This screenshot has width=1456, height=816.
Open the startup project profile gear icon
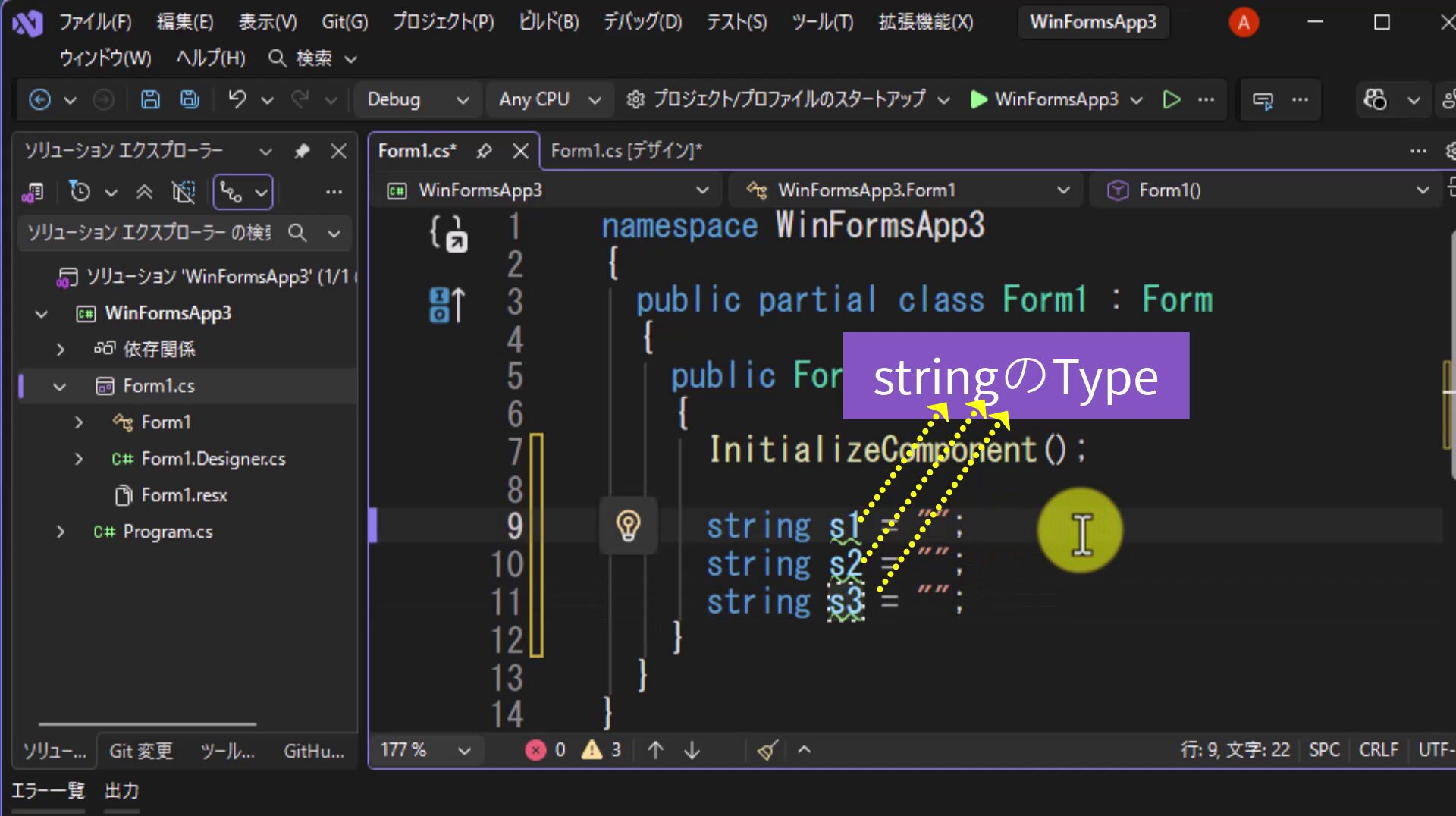coord(635,99)
